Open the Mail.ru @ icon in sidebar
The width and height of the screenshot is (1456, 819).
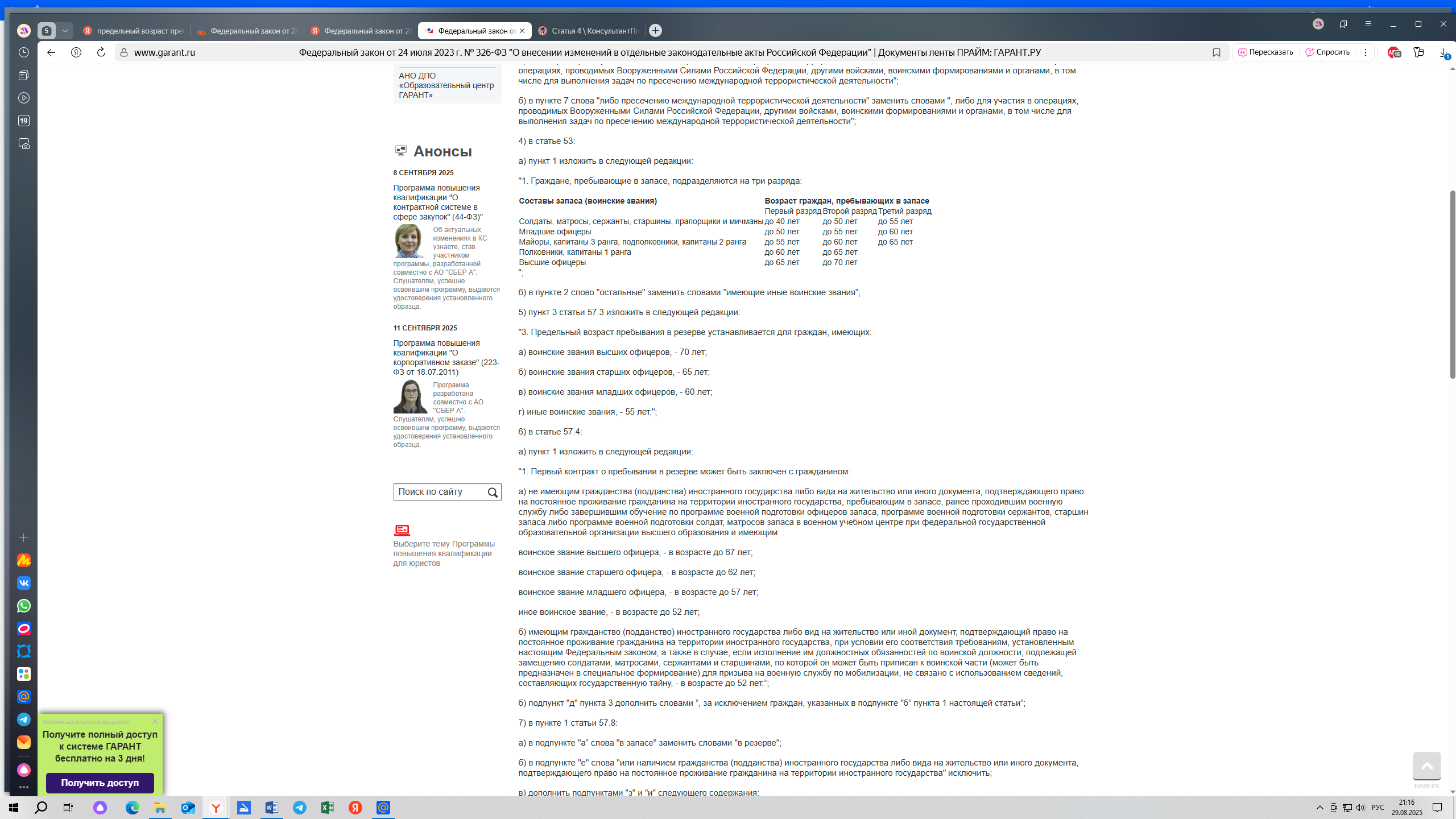coord(24,697)
